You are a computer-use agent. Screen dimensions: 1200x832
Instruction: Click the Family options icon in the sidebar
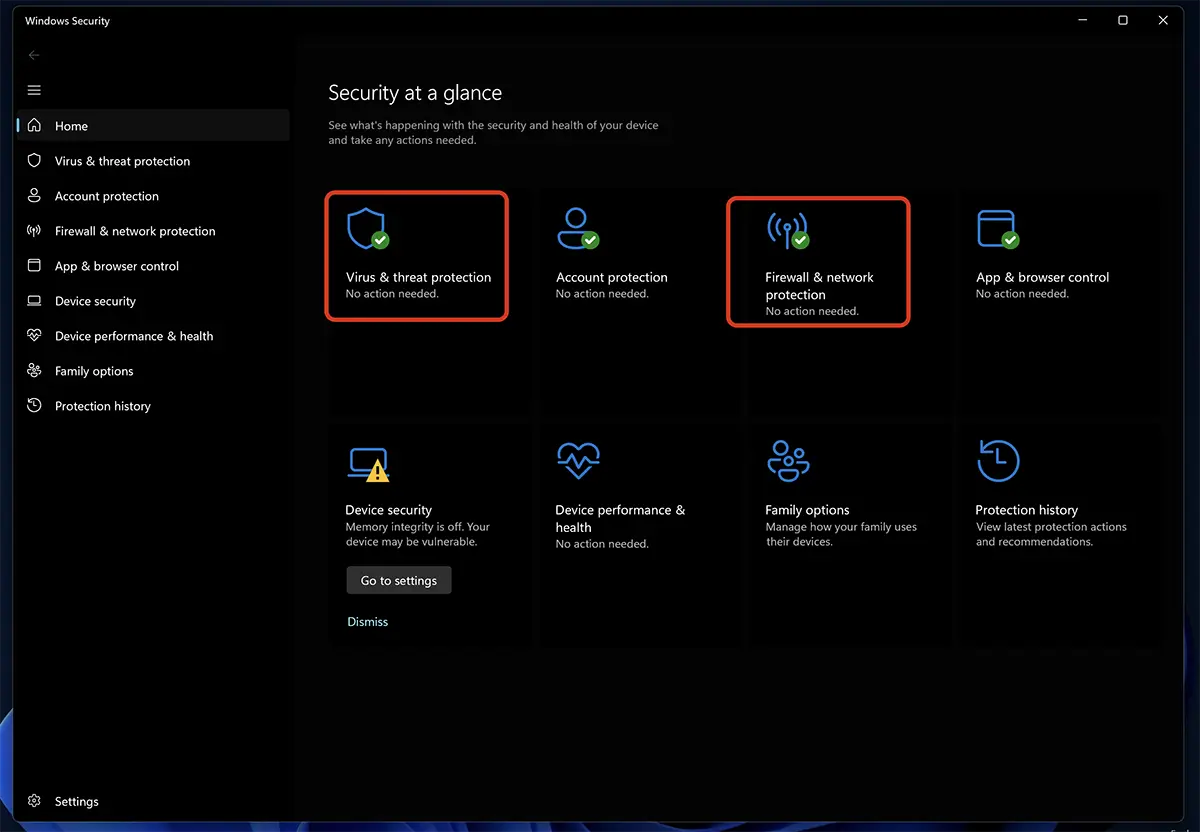(x=35, y=371)
